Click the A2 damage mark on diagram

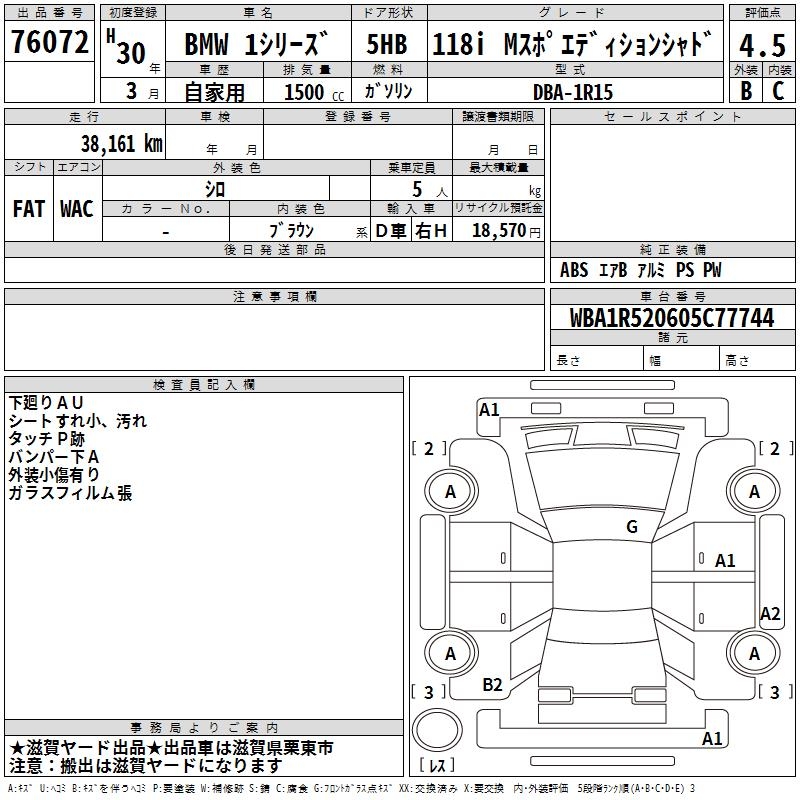click(769, 614)
